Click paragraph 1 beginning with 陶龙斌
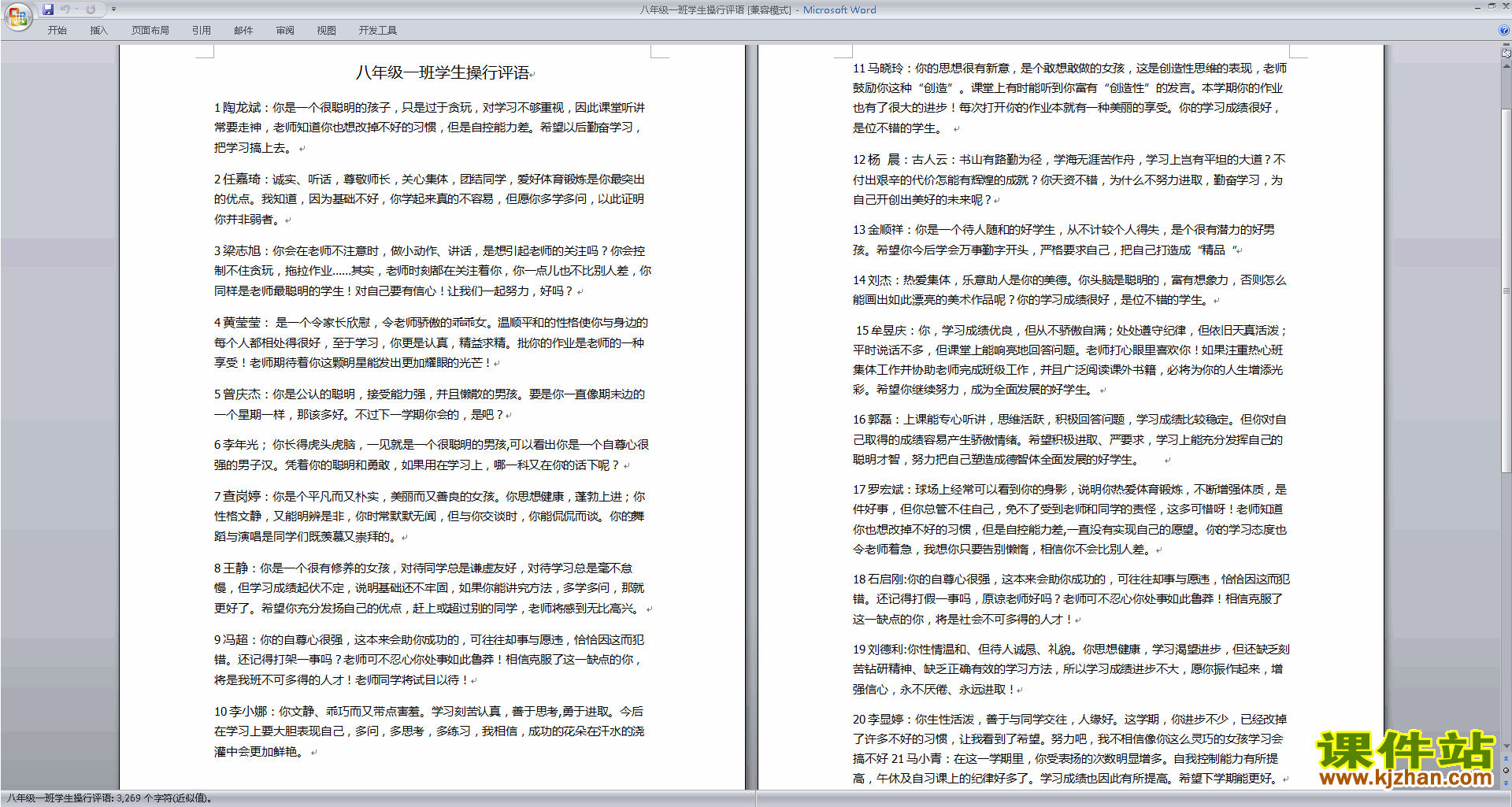 (x=430, y=128)
